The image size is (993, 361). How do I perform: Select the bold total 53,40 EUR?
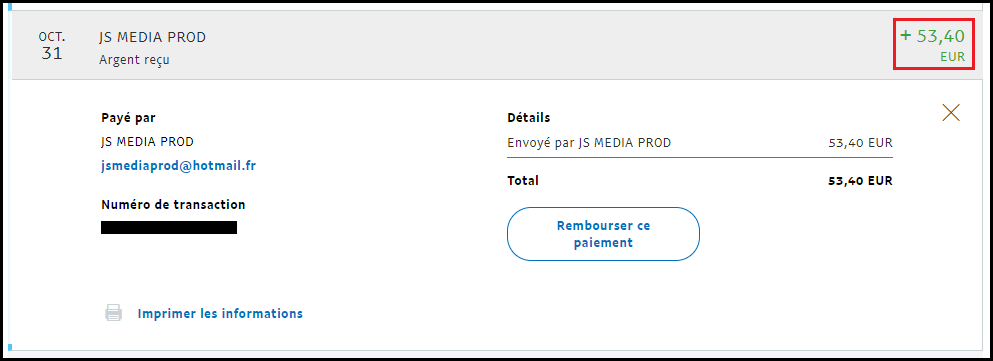coord(861,181)
